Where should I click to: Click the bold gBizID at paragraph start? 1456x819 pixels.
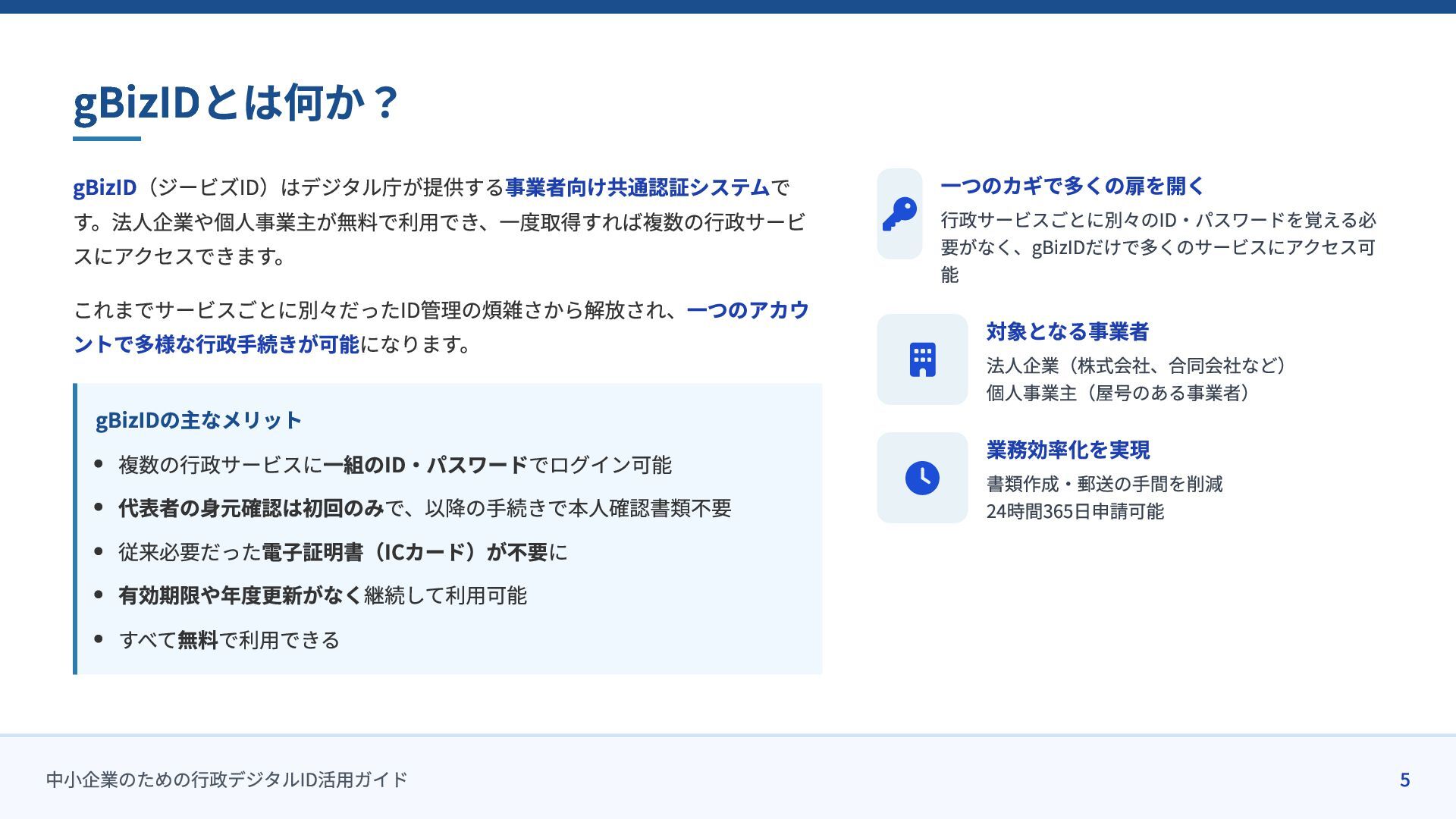(105, 187)
